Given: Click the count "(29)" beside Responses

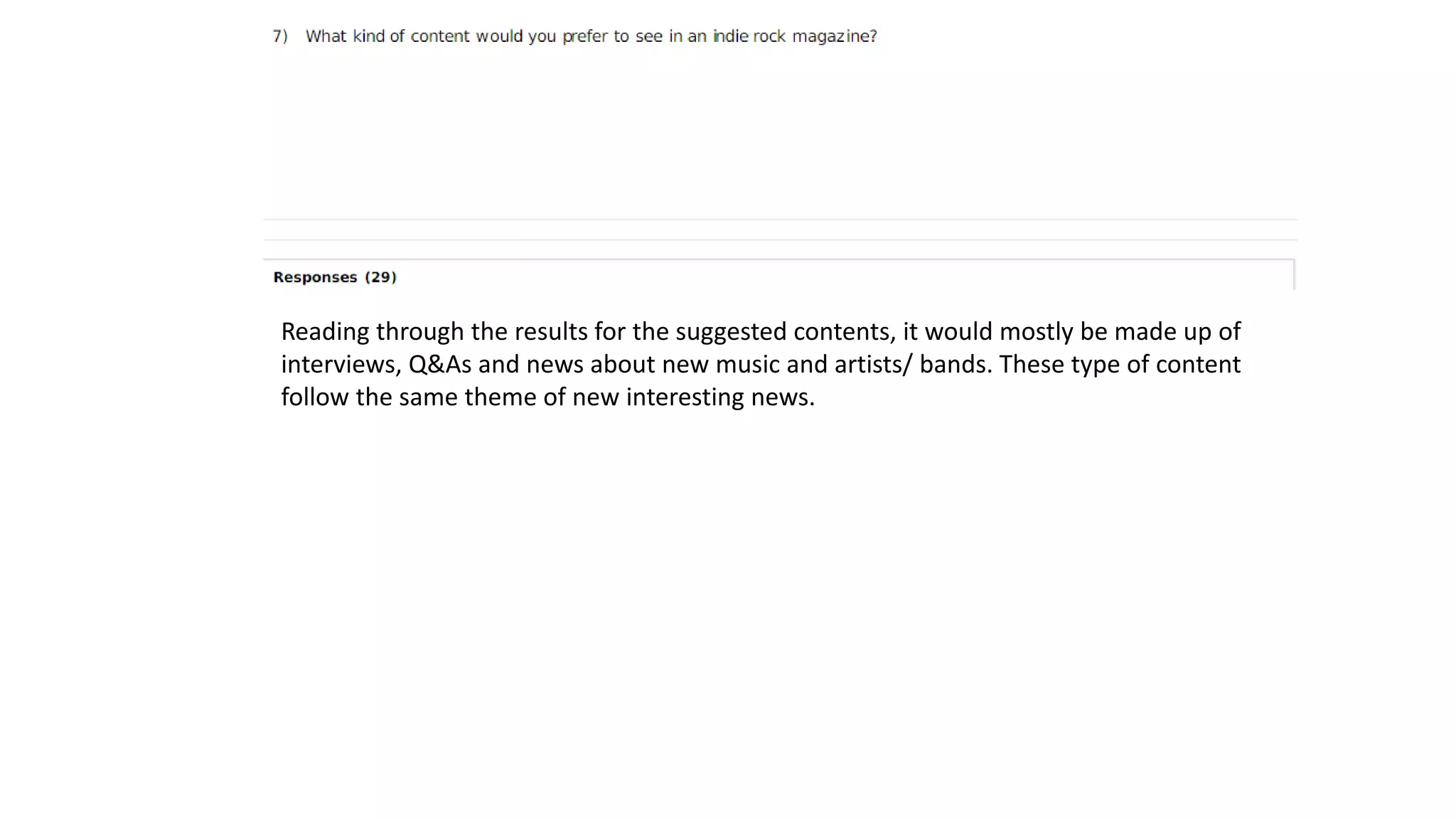Looking at the screenshot, I should tap(380, 277).
